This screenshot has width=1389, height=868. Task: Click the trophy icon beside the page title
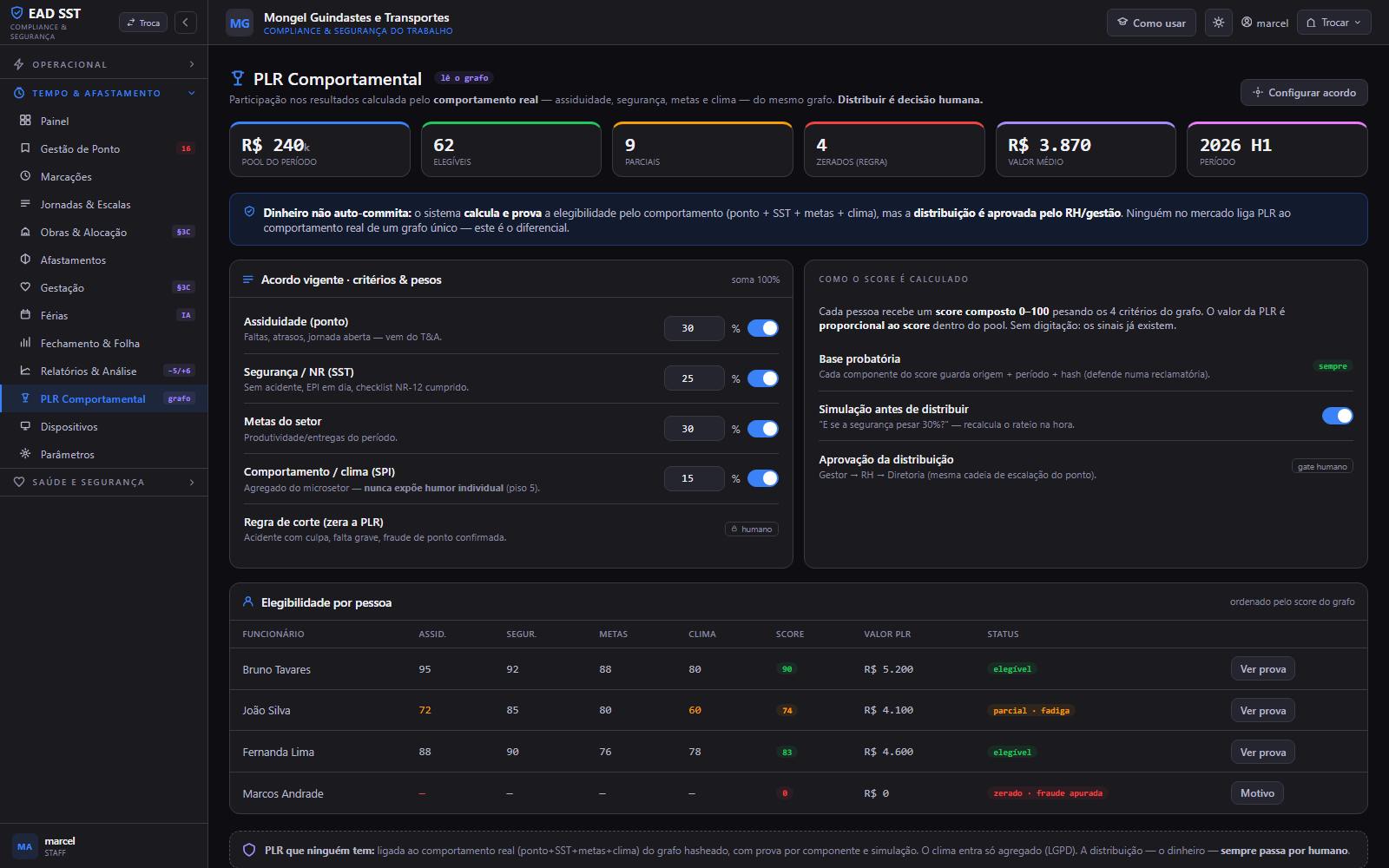pos(237,78)
